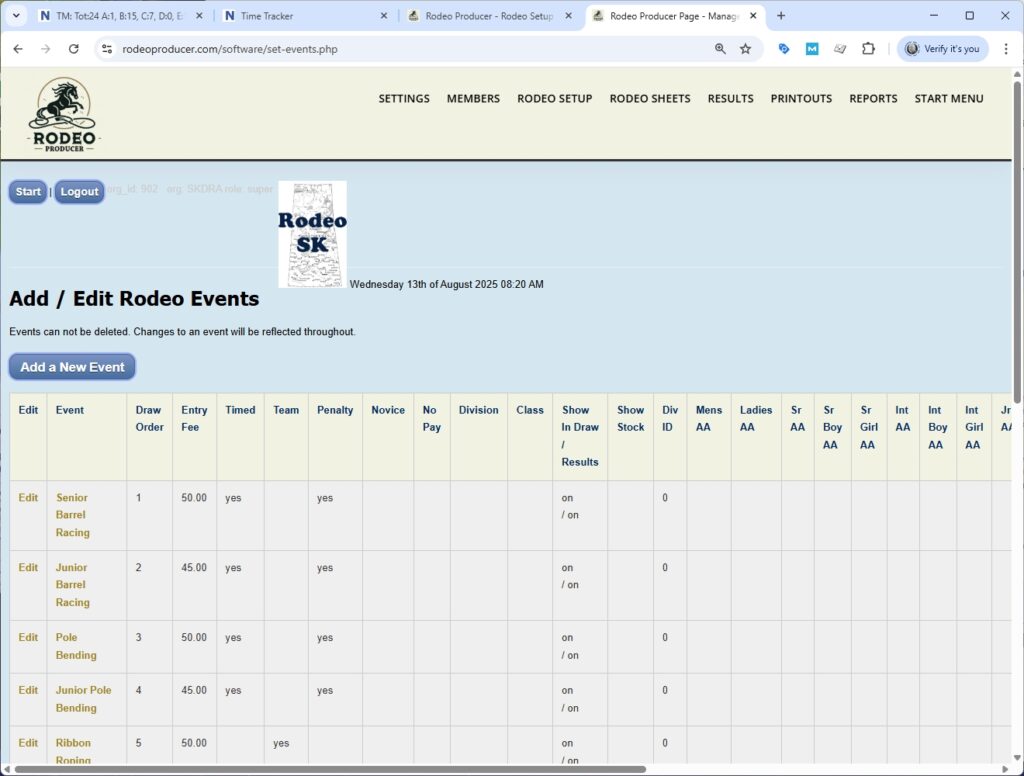Click the Add a New Event button
This screenshot has height=776, width=1024.
tap(72, 367)
